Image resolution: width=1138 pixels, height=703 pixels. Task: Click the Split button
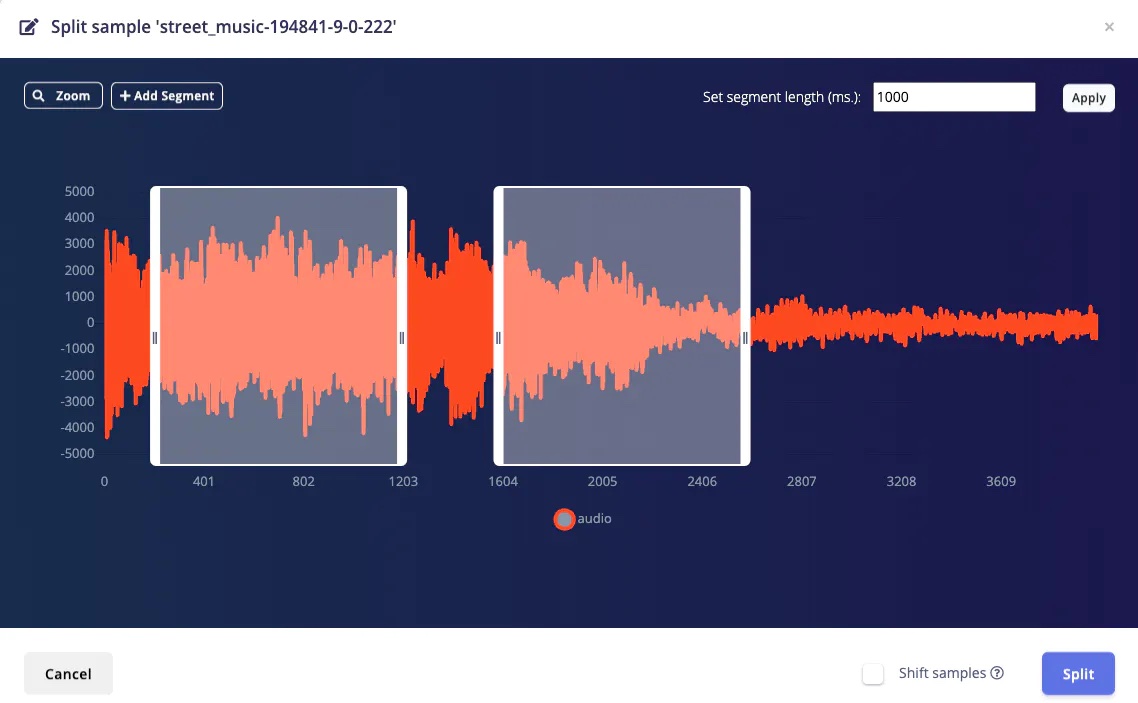pos(1078,674)
